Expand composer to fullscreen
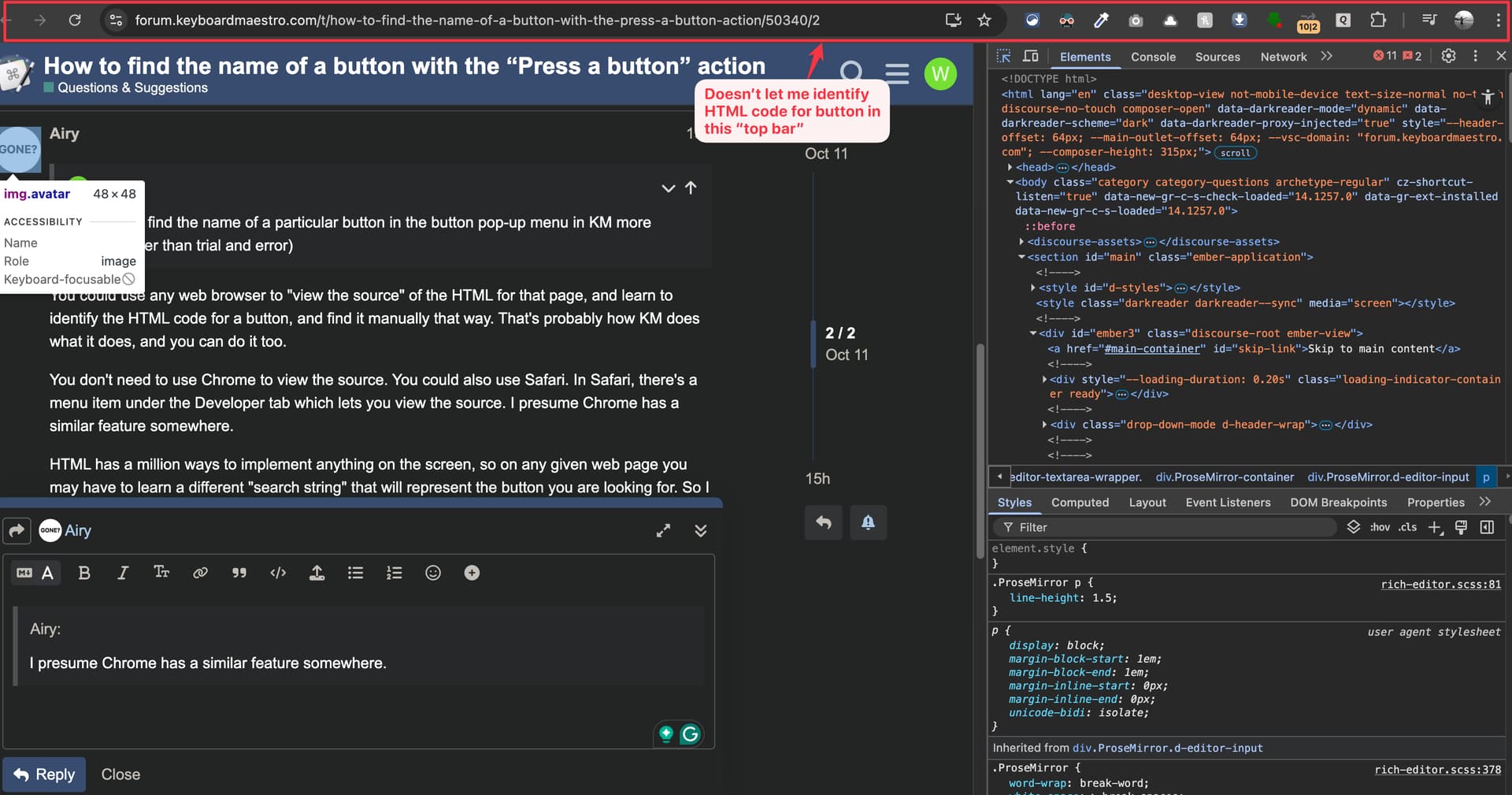Image resolution: width=1512 pixels, height=795 pixels. (663, 531)
